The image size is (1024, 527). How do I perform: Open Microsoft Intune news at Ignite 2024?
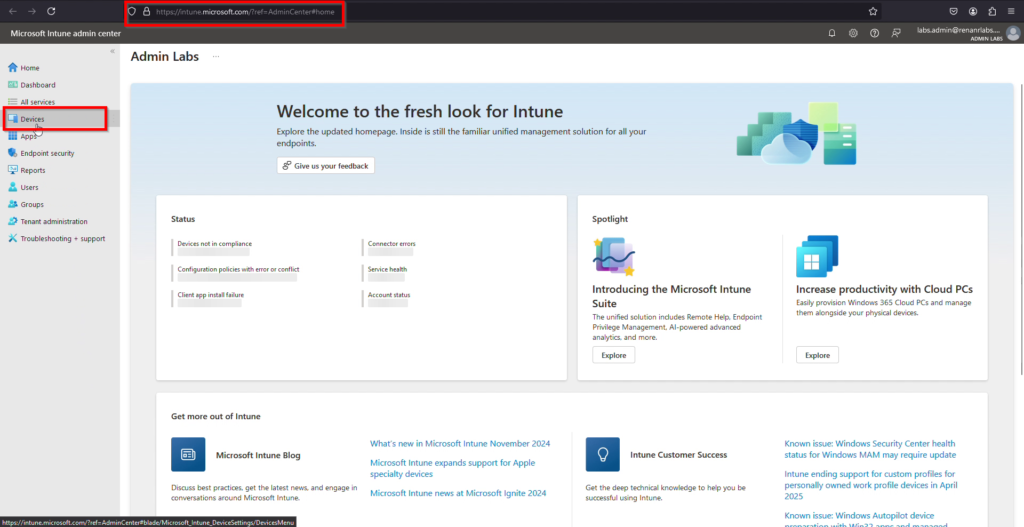pyautogui.click(x=458, y=493)
